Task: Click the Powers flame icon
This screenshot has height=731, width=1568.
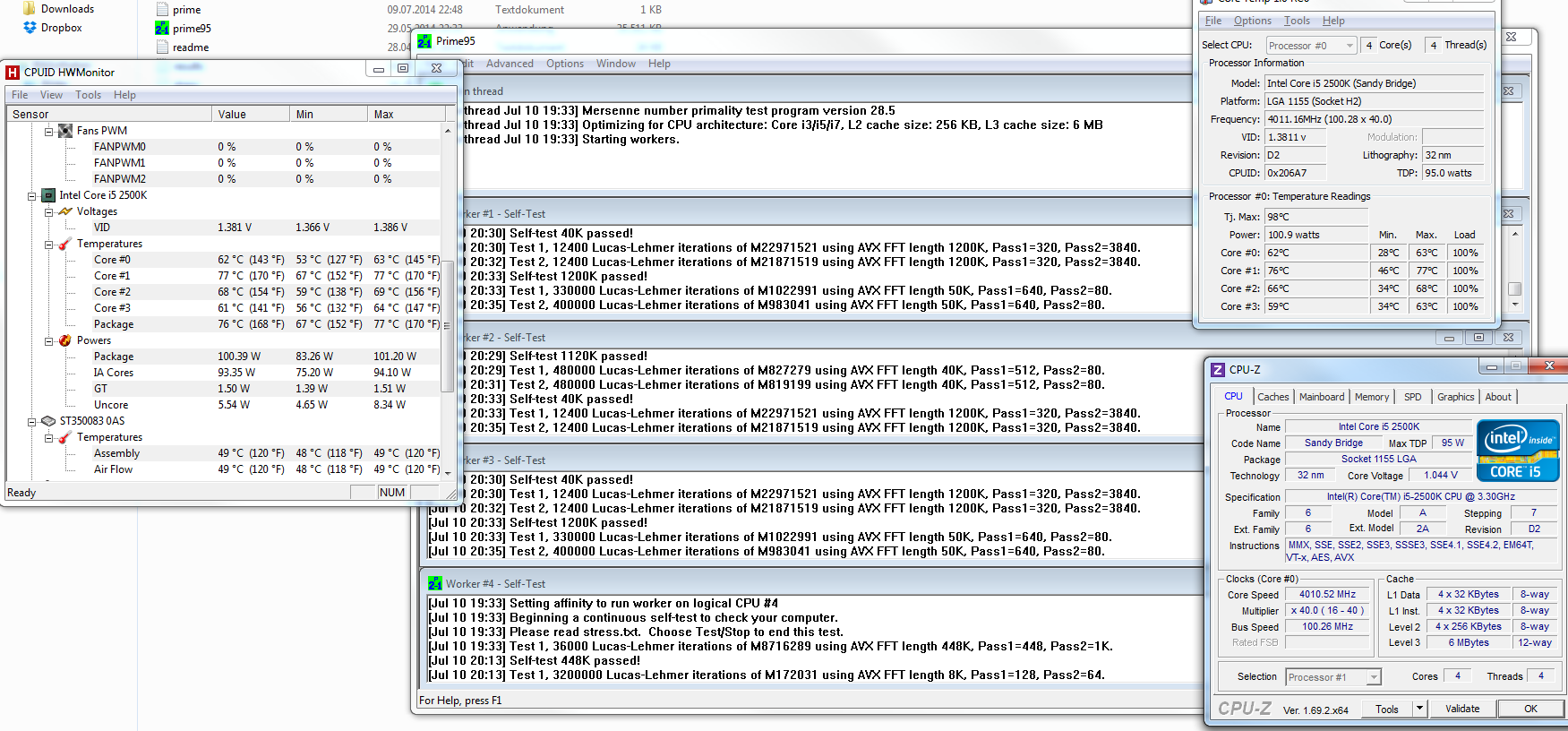Action: [x=65, y=340]
